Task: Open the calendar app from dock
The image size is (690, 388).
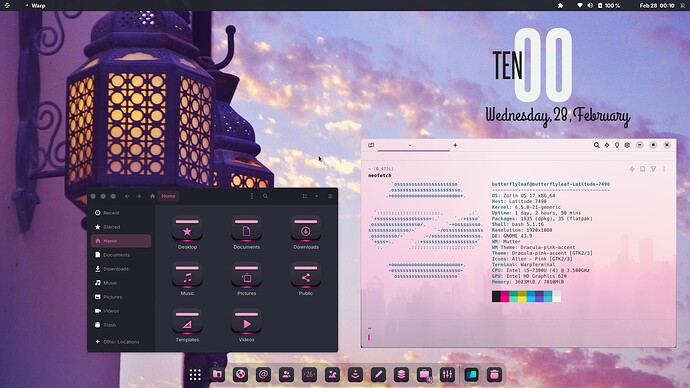Action: [309, 375]
